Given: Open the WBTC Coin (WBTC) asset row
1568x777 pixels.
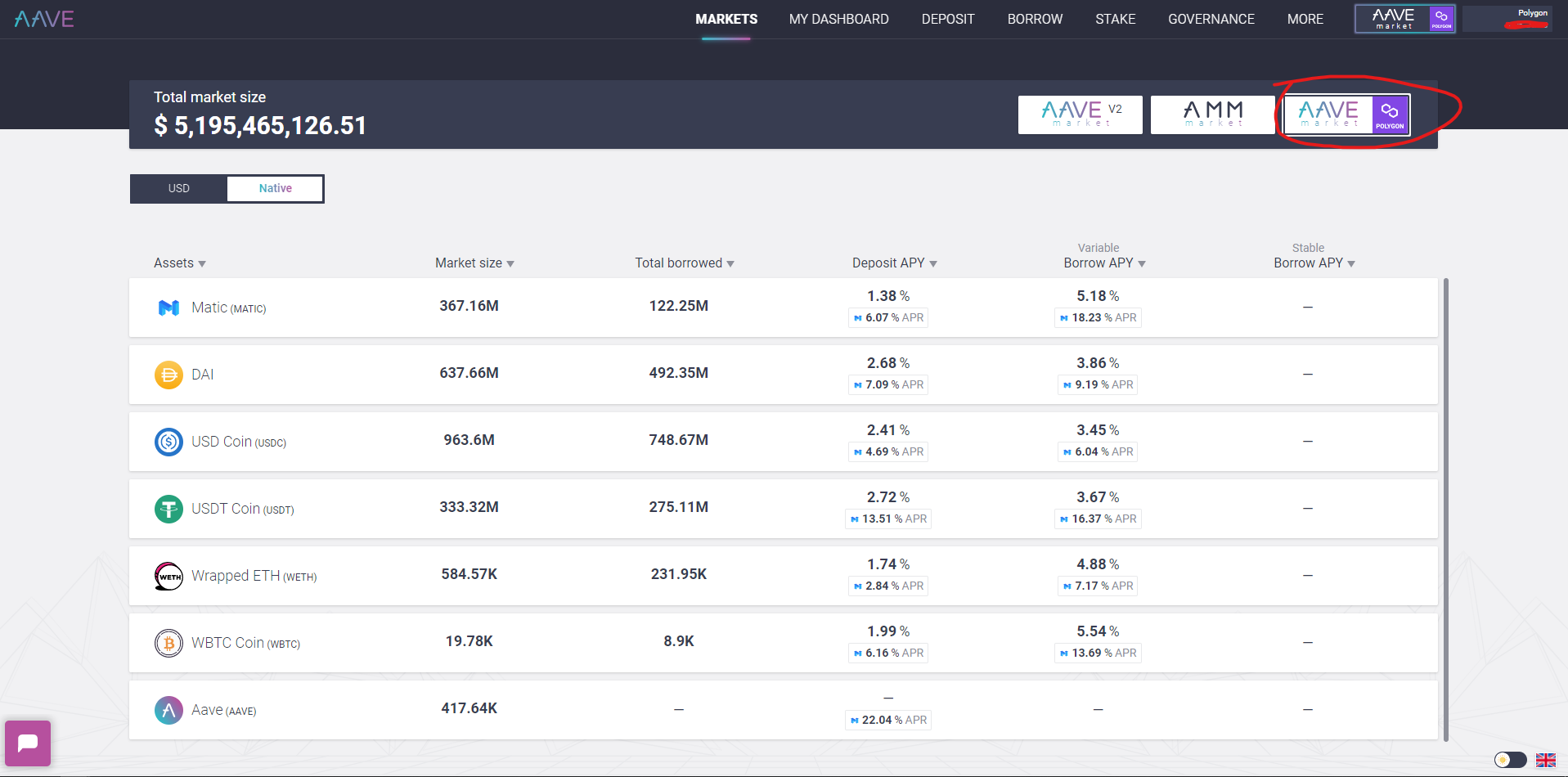Looking at the screenshot, I should [783, 643].
